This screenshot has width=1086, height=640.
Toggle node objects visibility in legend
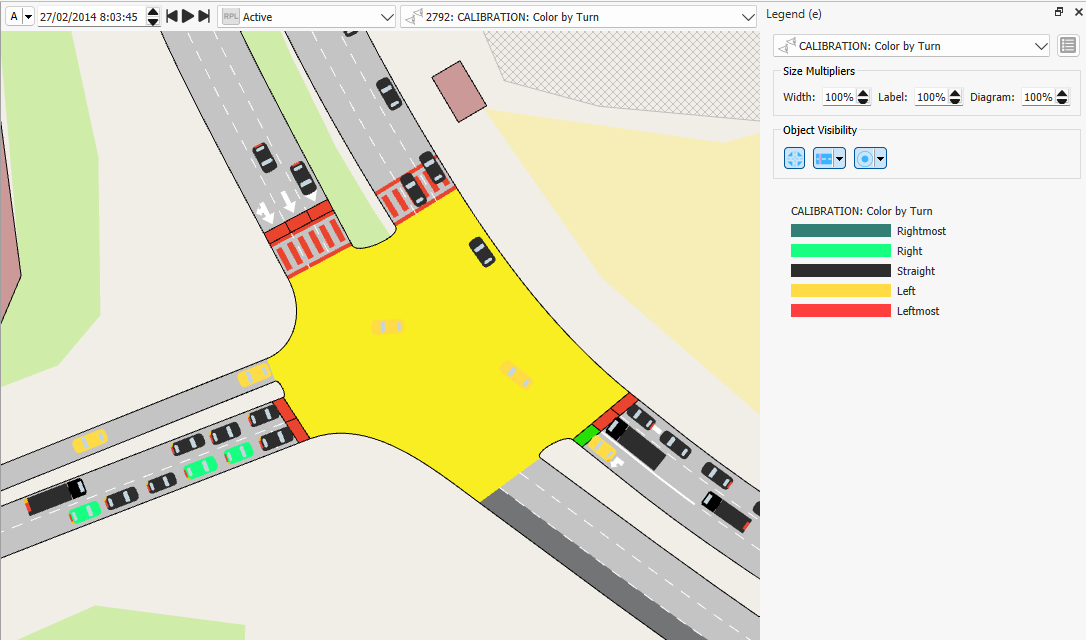point(795,158)
